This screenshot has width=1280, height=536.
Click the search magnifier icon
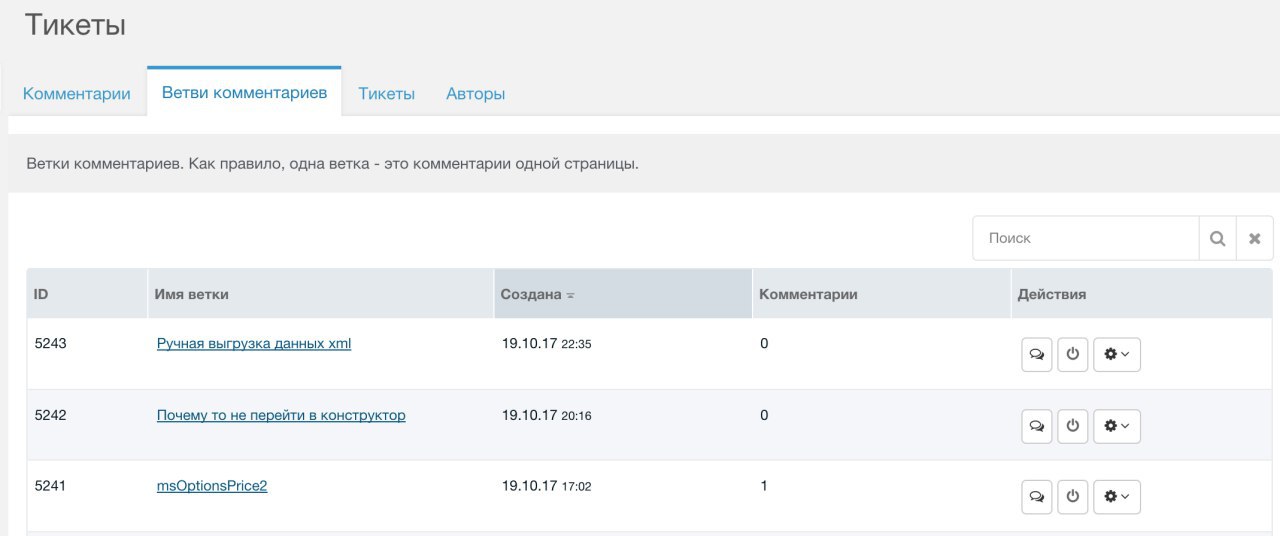[1217, 238]
